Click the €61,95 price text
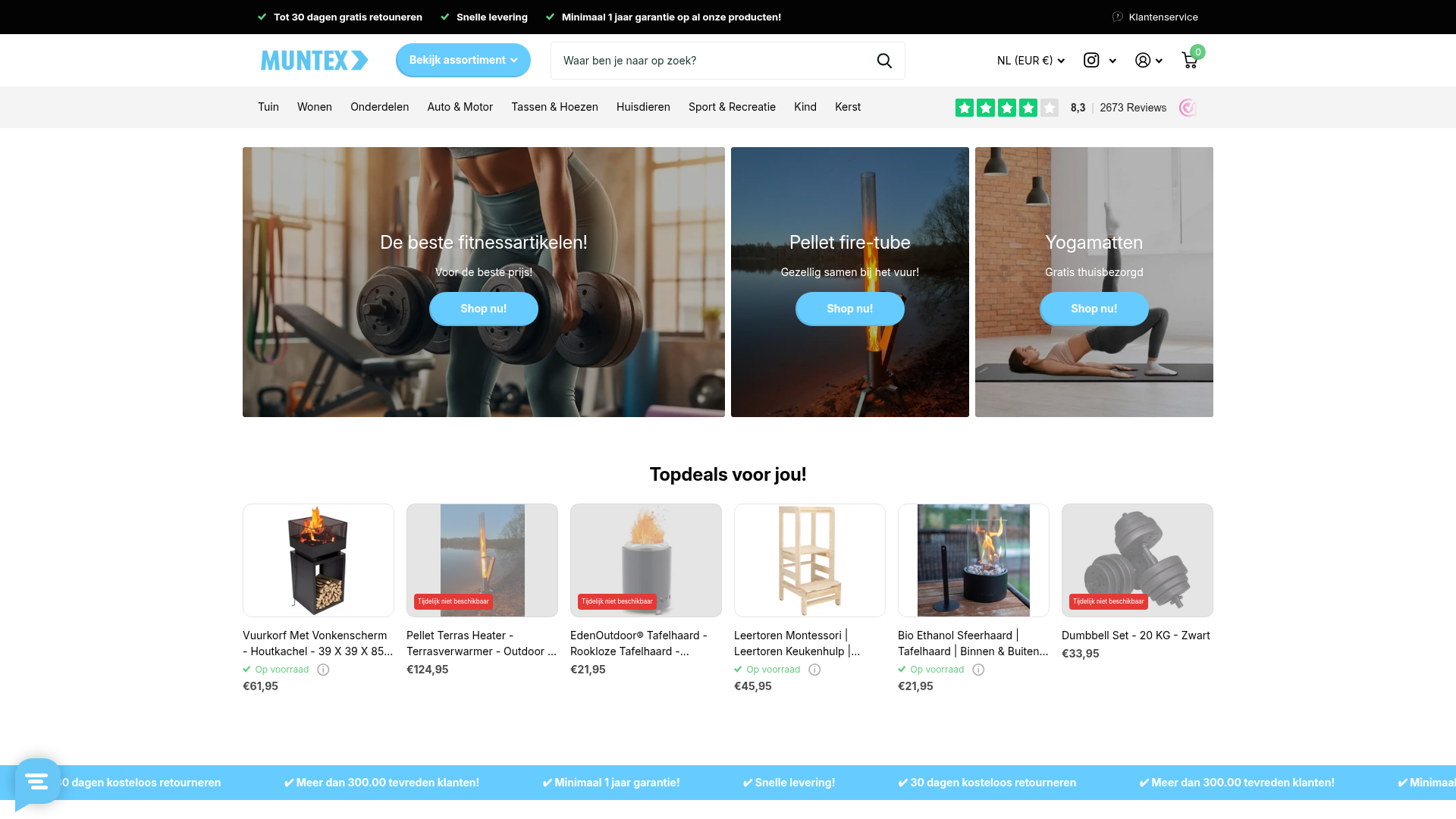Screen dimensions: 1456x819 click(x=260, y=686)
